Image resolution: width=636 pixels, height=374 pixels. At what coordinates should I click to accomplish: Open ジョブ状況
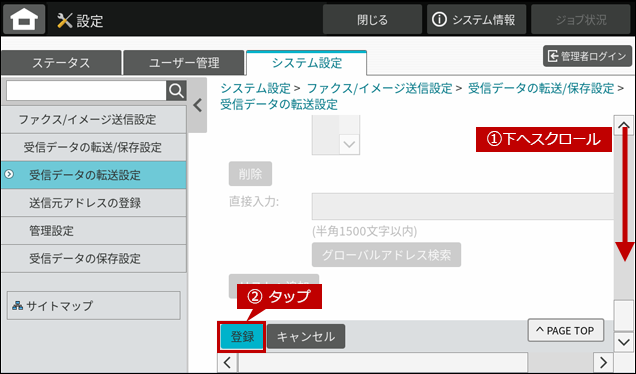(581, 19)
